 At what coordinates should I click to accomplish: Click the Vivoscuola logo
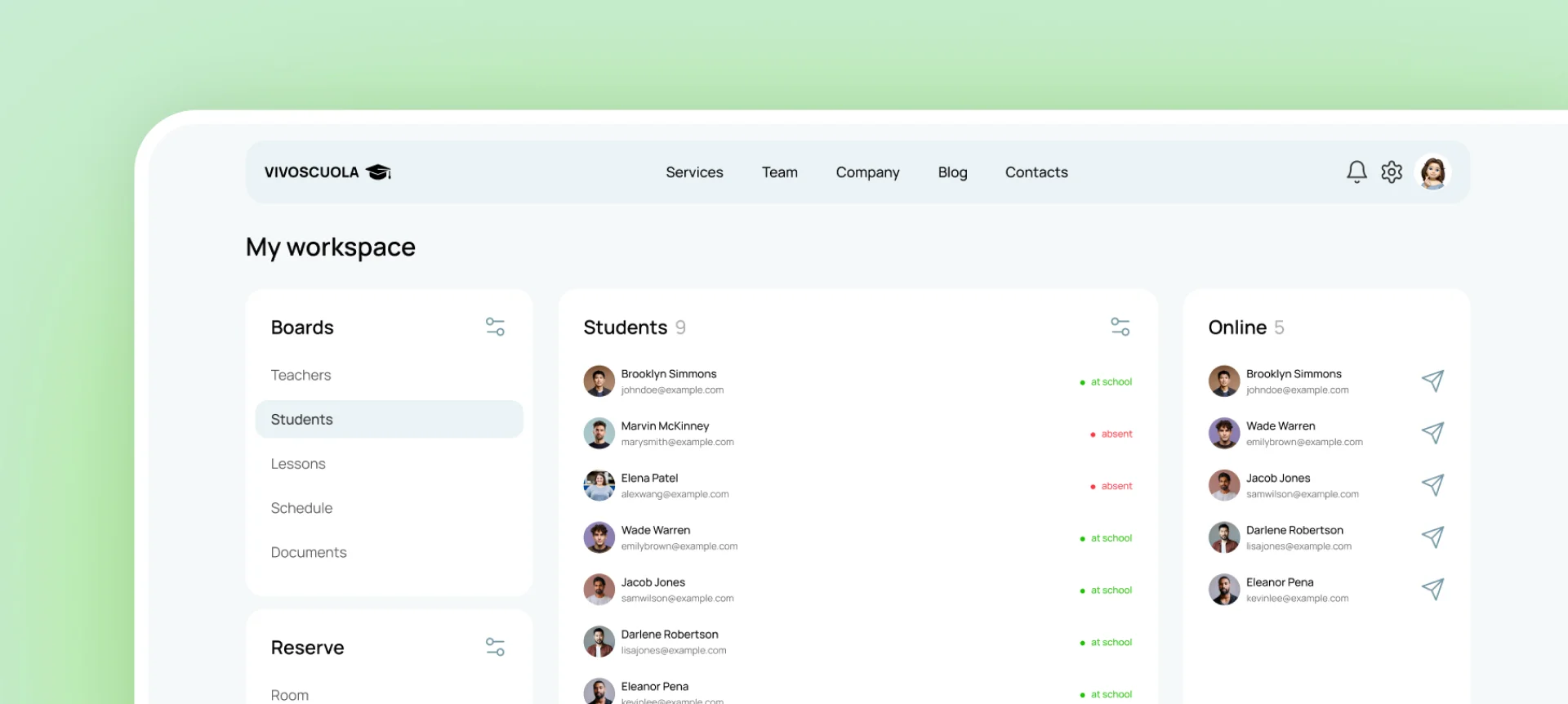[327, 172]
